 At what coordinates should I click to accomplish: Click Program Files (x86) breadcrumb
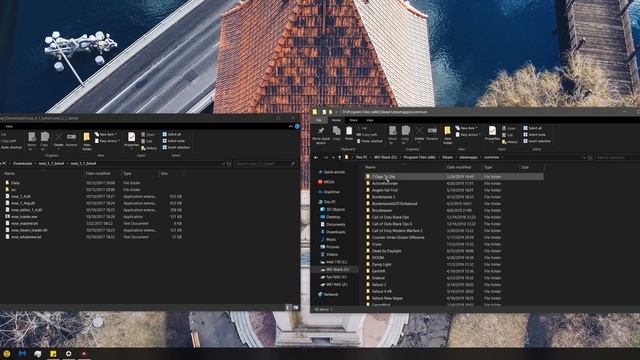pyautogui.click(x=420, y=157)
